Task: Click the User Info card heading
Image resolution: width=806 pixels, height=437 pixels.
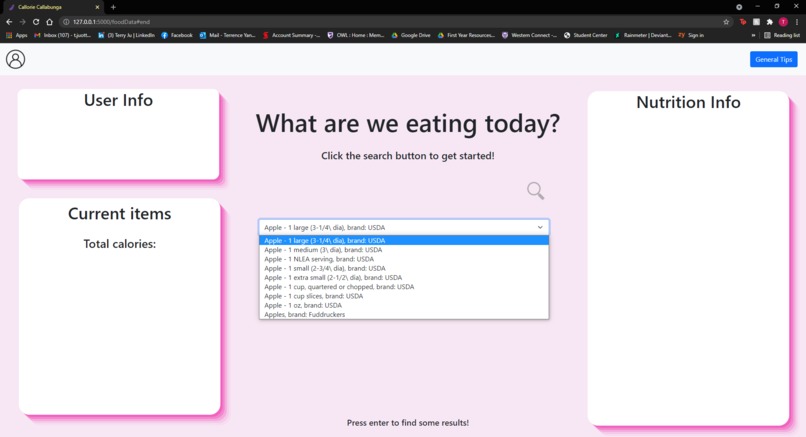Action: [x=118, y=100]
